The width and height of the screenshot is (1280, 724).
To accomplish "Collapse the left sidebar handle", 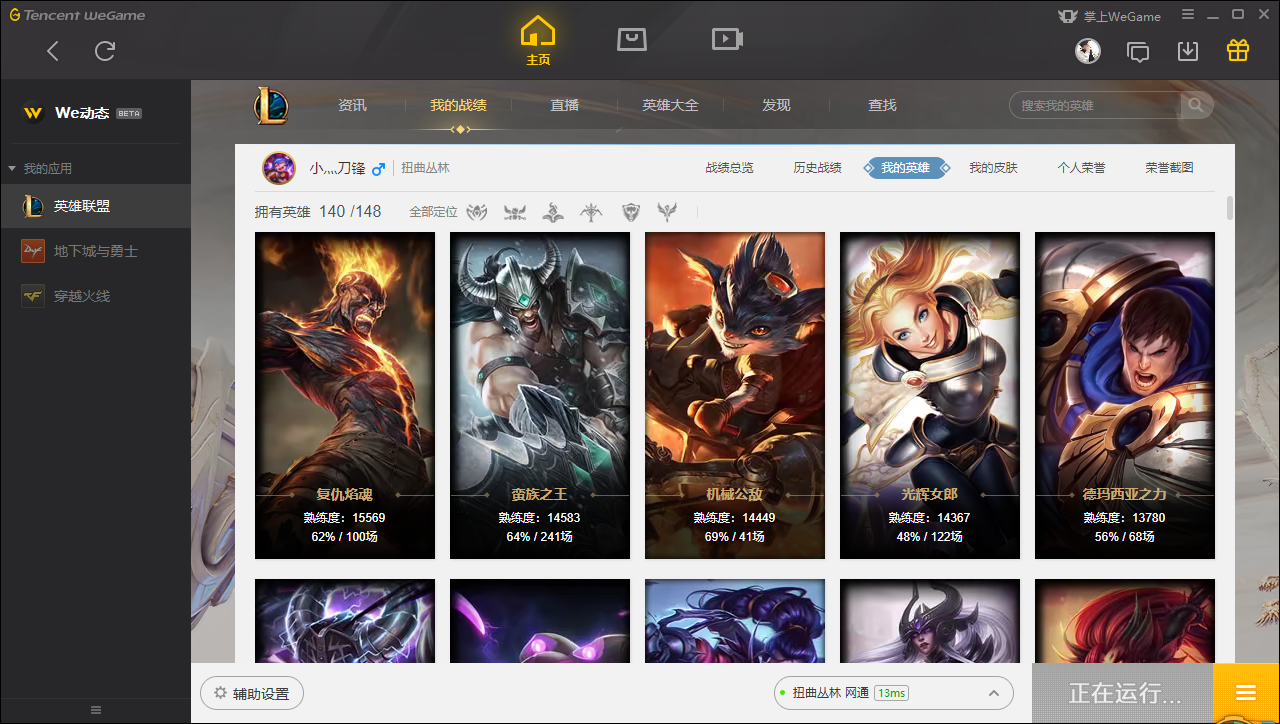I will click(x=96, y=710).
